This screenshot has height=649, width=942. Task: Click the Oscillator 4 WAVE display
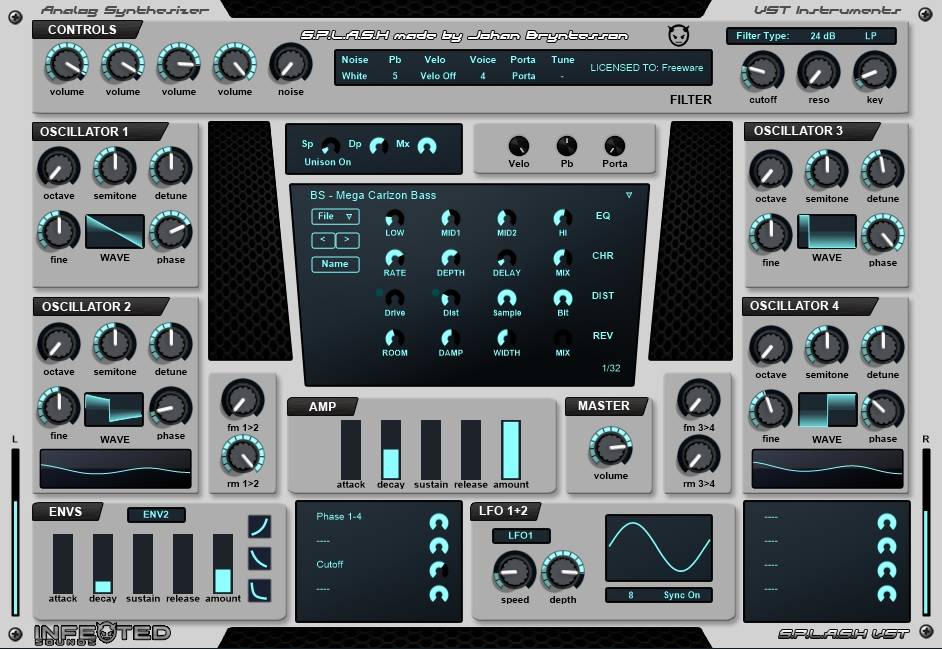click(827, 410)
